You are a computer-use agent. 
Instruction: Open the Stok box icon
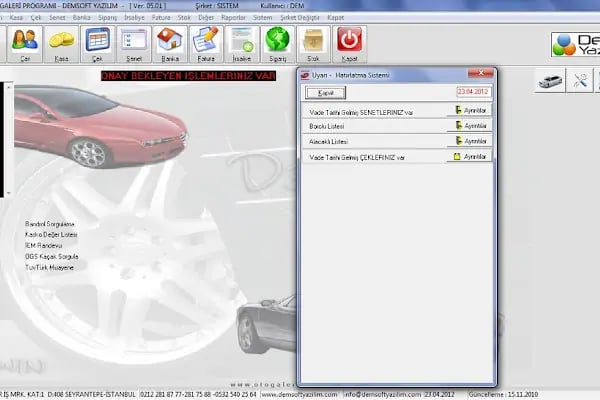pos(313,44)
